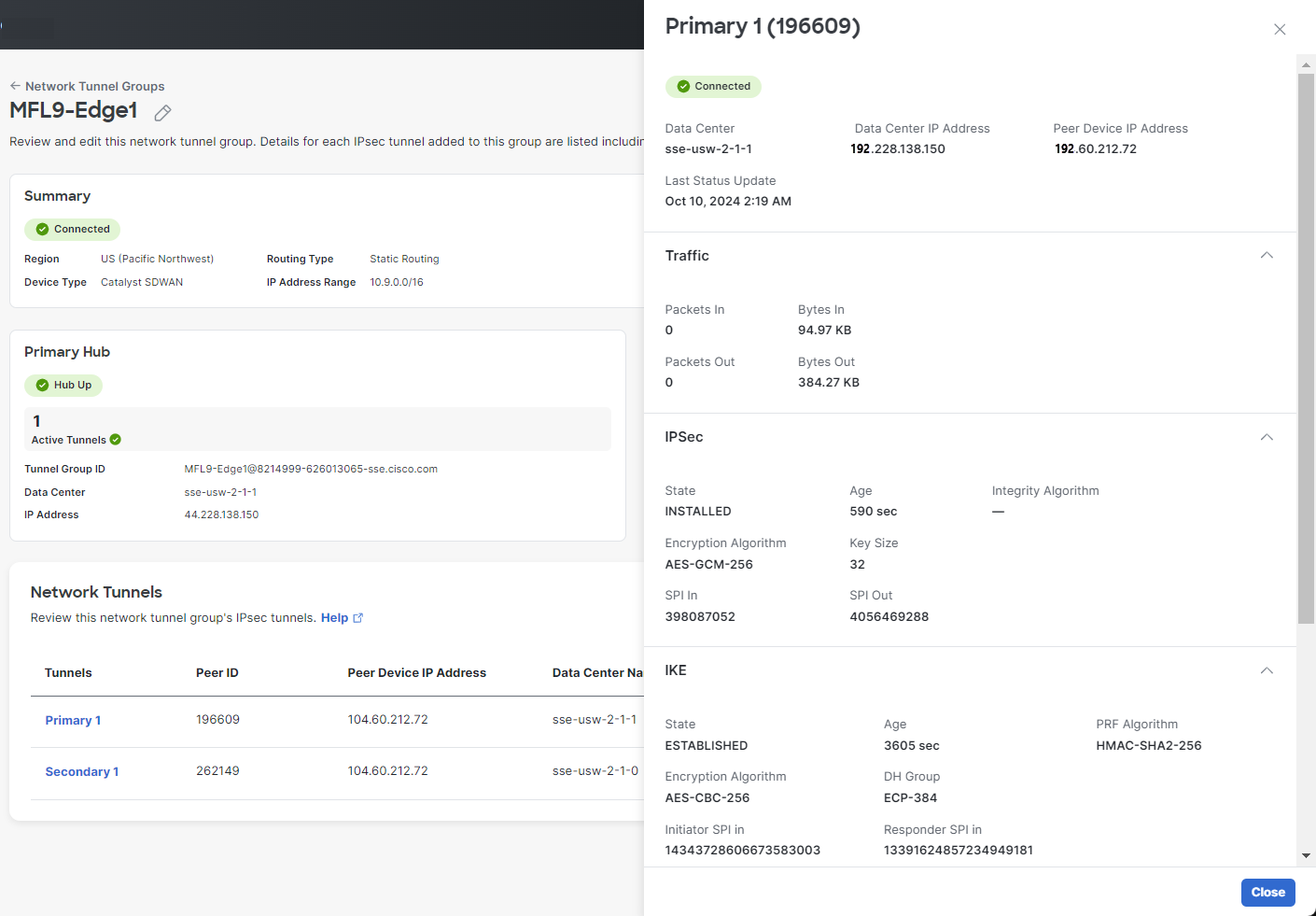
Task: Click Initiator SPI value 14343728606673583003
Action: coord(743,851)
